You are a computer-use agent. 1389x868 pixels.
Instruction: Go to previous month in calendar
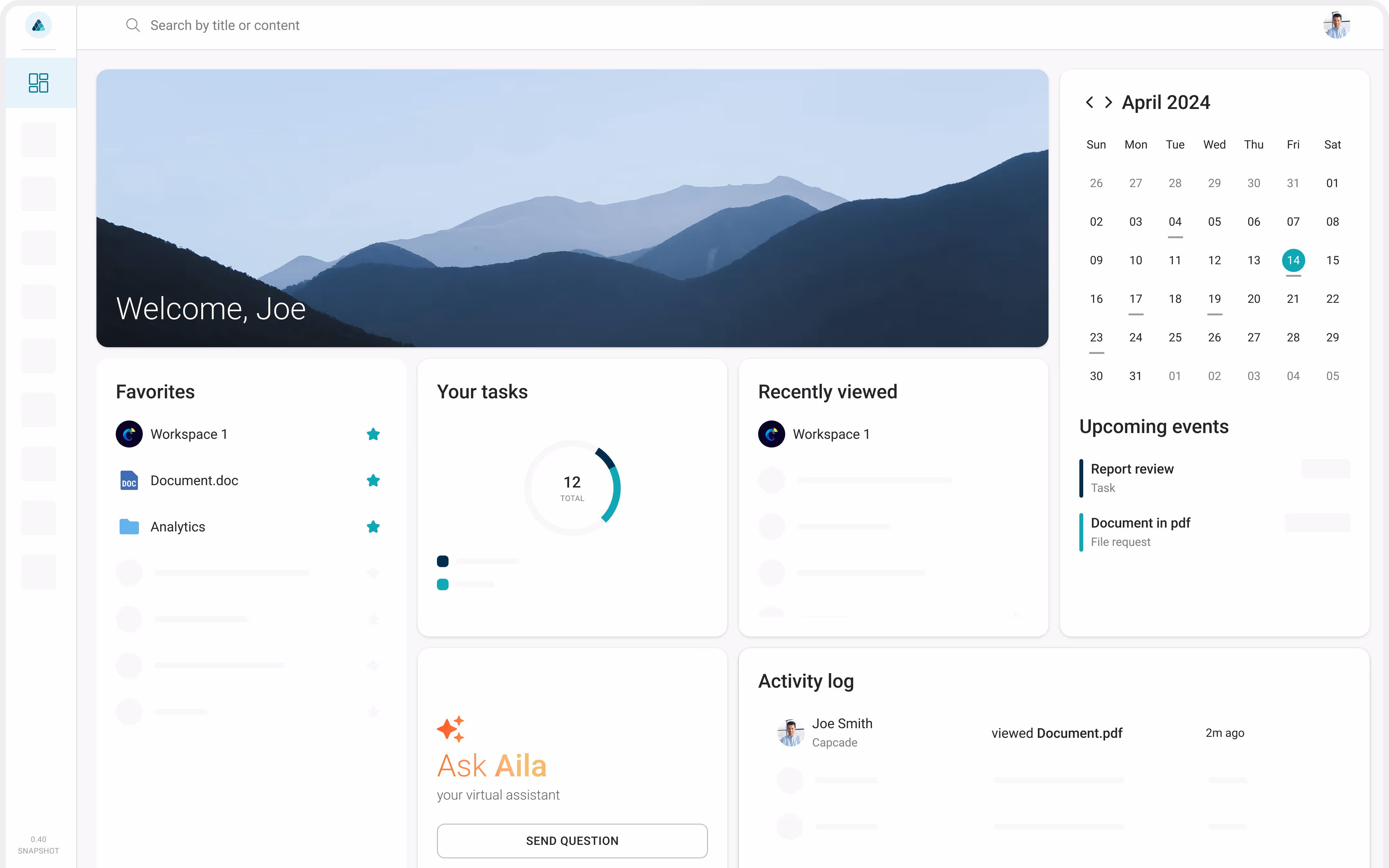click(x=1089, y=102)
